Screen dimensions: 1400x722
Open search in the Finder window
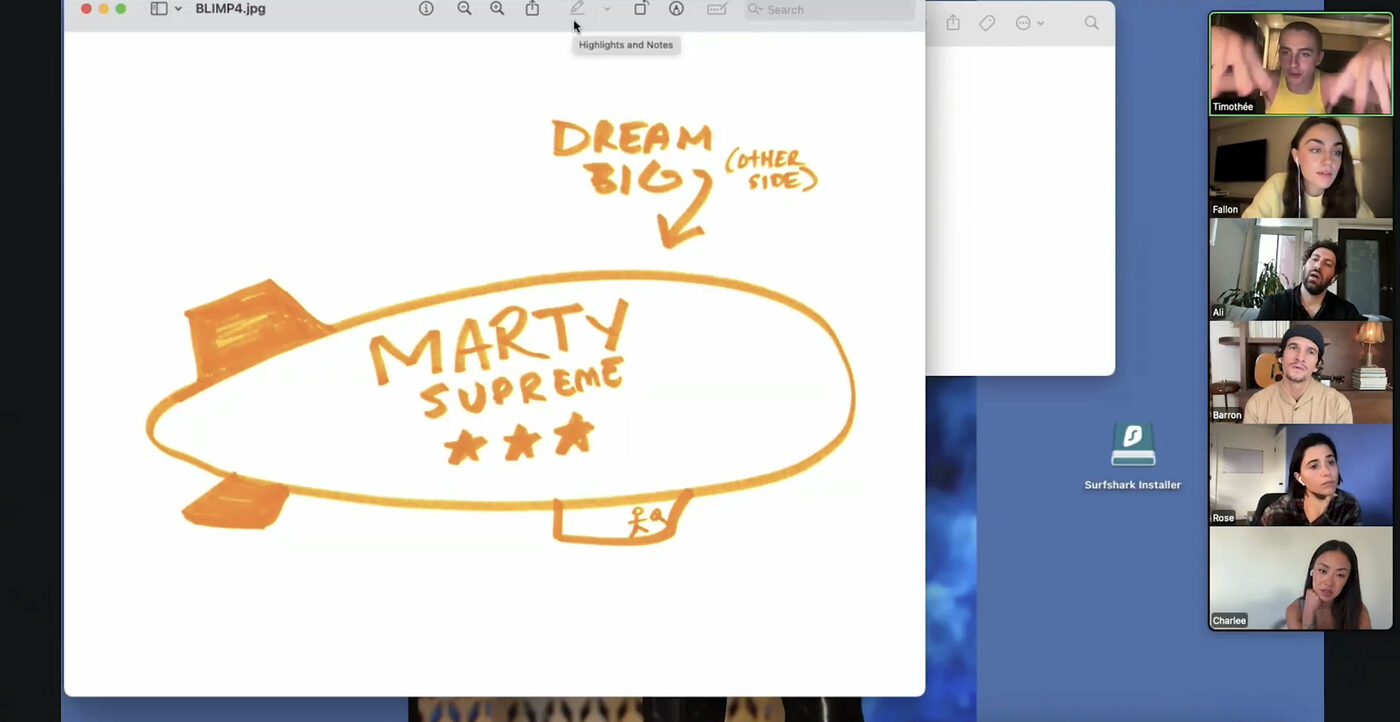(1091, 23)
